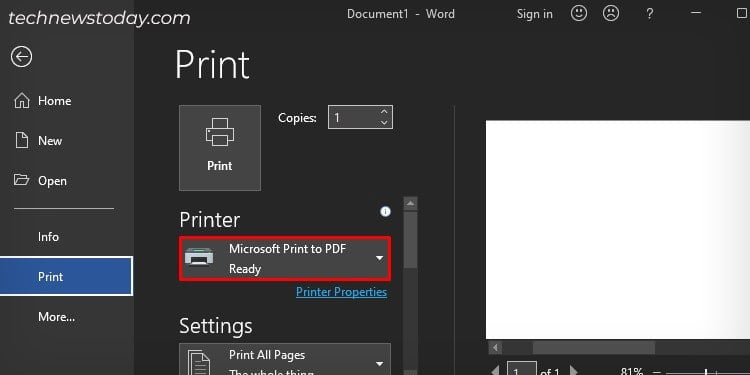Click Sign in at the top
The image size is (750, 375).
(534, 14)
